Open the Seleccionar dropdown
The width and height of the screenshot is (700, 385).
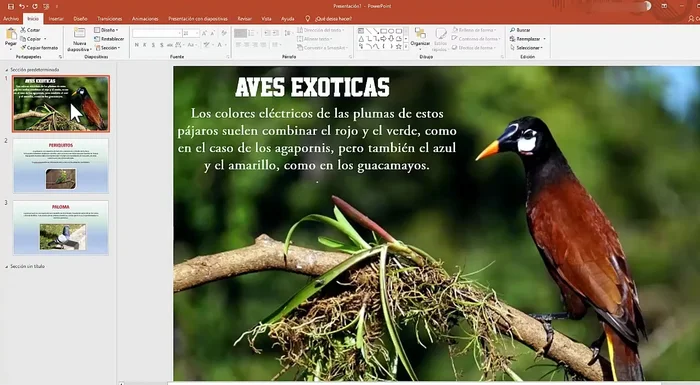click(527, 47)
